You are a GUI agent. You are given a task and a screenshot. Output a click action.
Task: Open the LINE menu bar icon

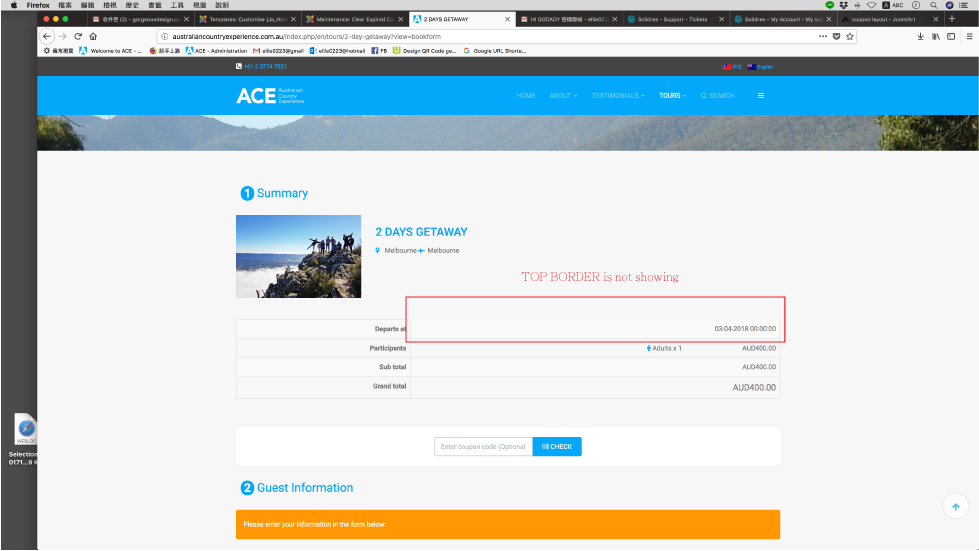pyautogui.click(x=830, y=5)
